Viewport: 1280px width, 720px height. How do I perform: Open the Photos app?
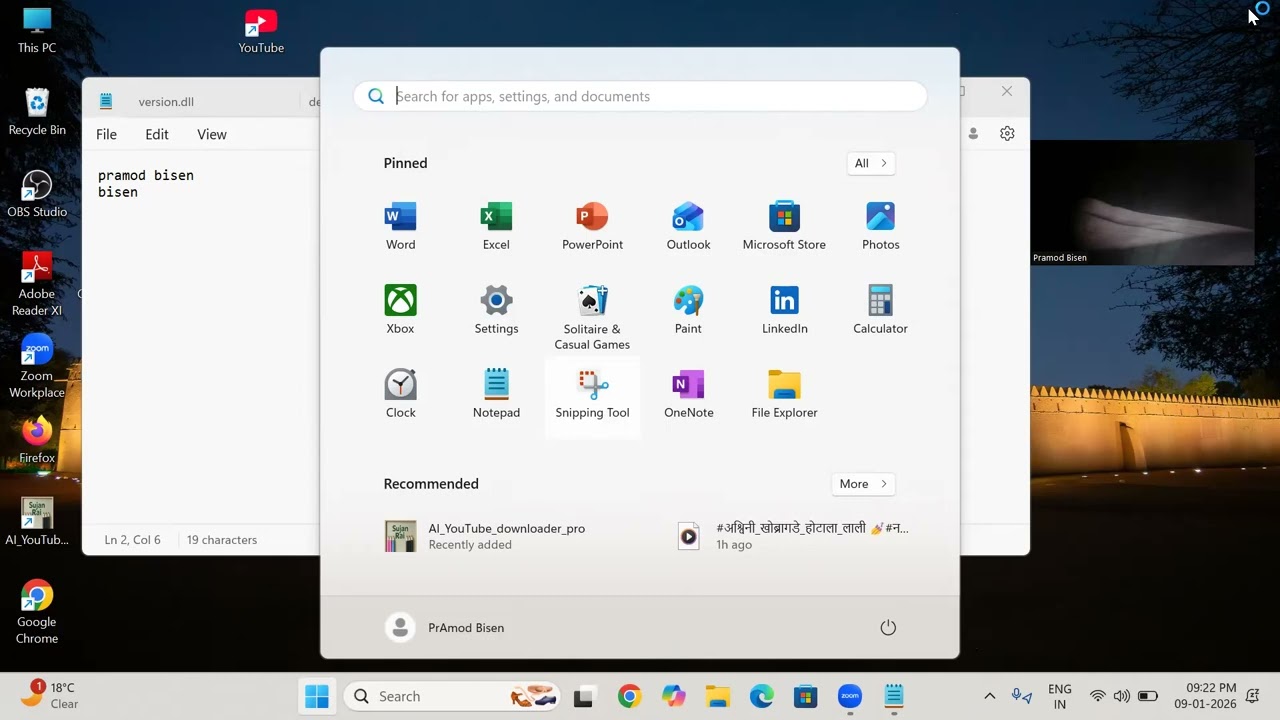[x=880, y=227]
